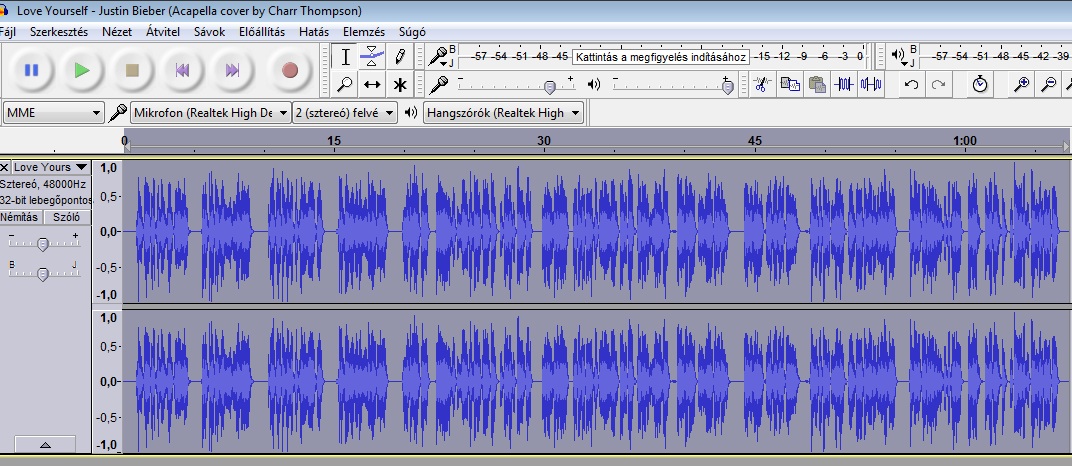Select the Zoom (magnifier) tool
The image size is (1072, 466).
pyautogui.click(x=345, y=85)
